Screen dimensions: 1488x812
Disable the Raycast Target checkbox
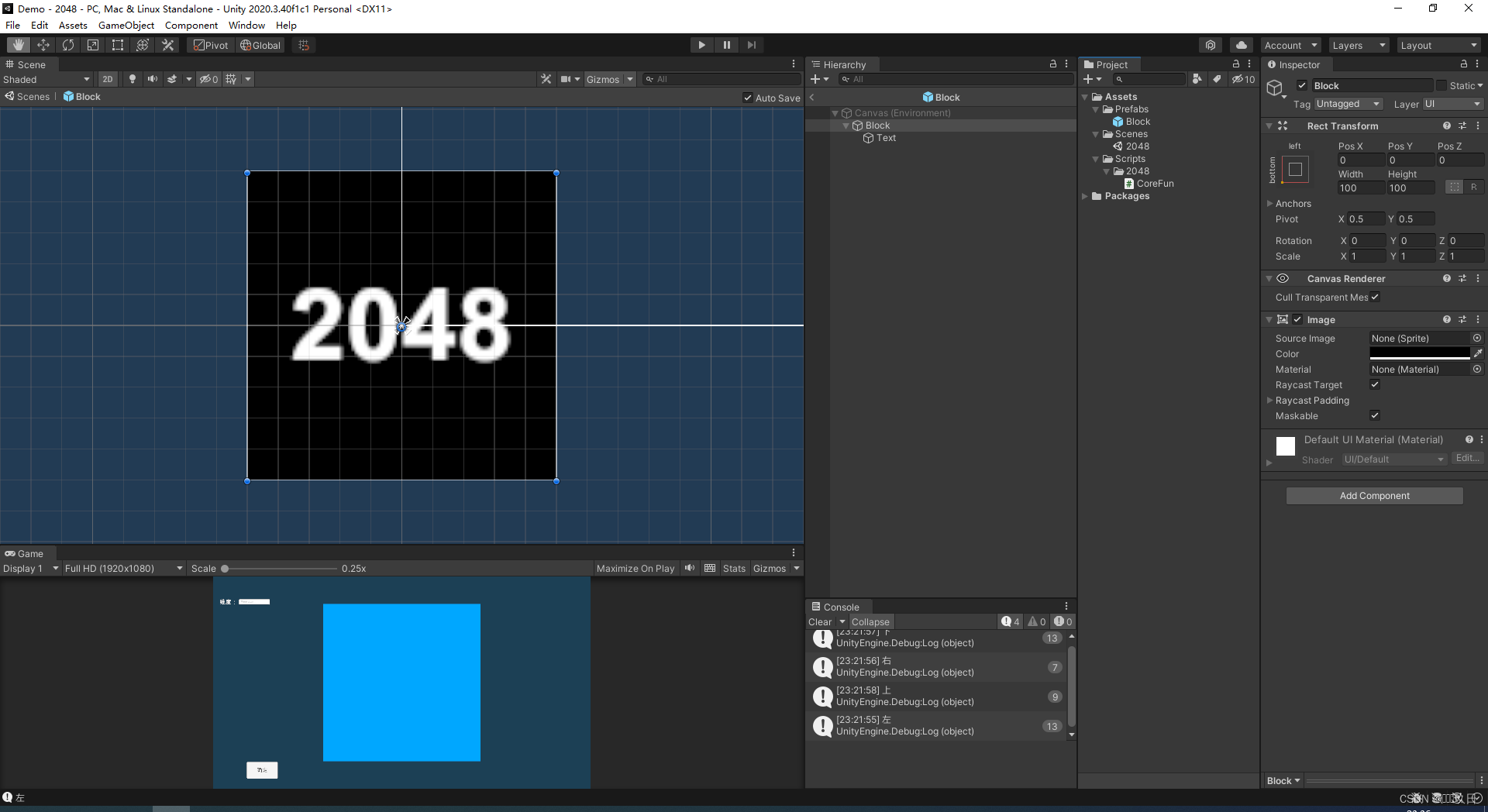[x=1375, y=384]
